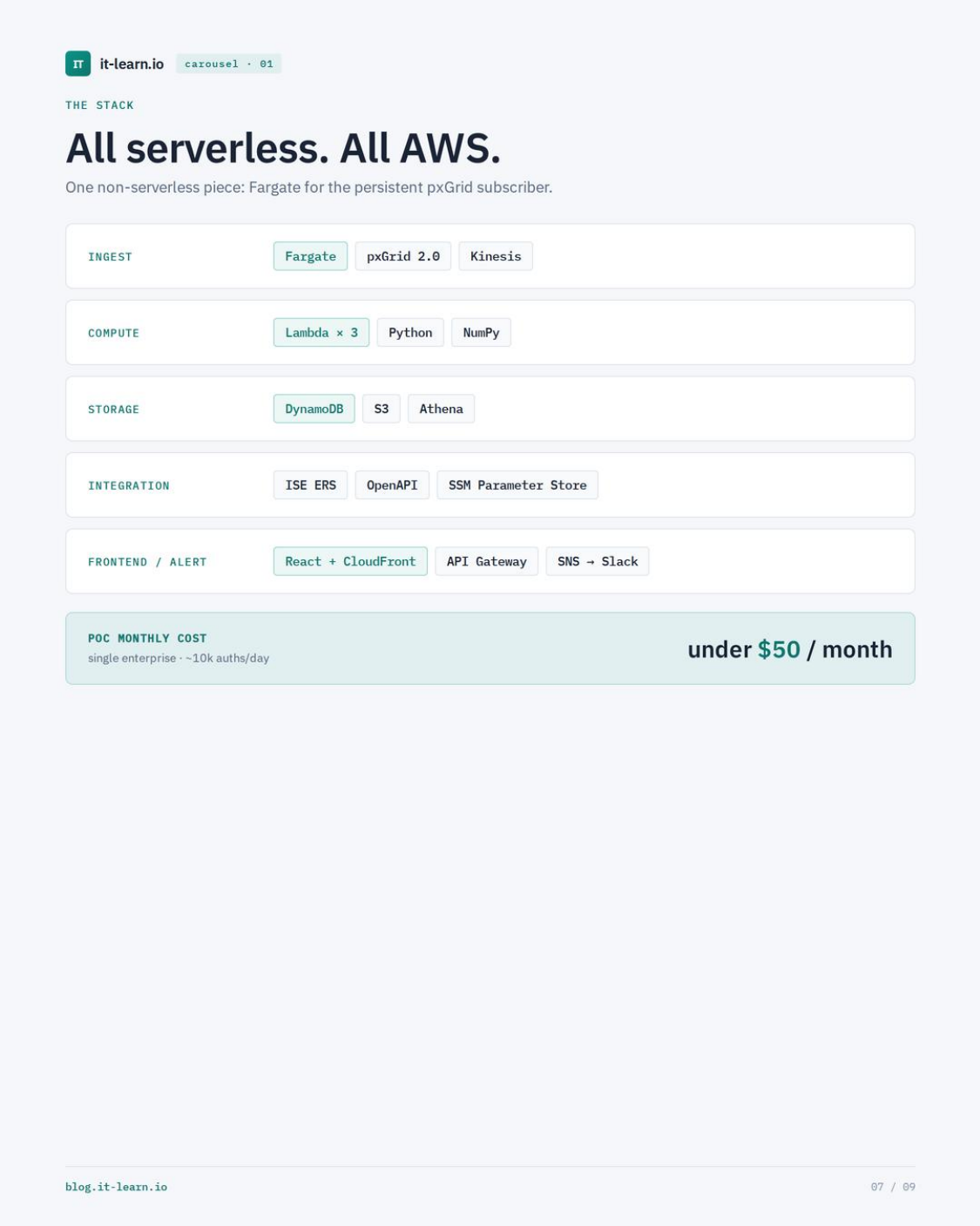Image resolution: width=980 pixels, height=1226 pixels.
Task: Click the DynamoDB chip
Action: (314, 409)
